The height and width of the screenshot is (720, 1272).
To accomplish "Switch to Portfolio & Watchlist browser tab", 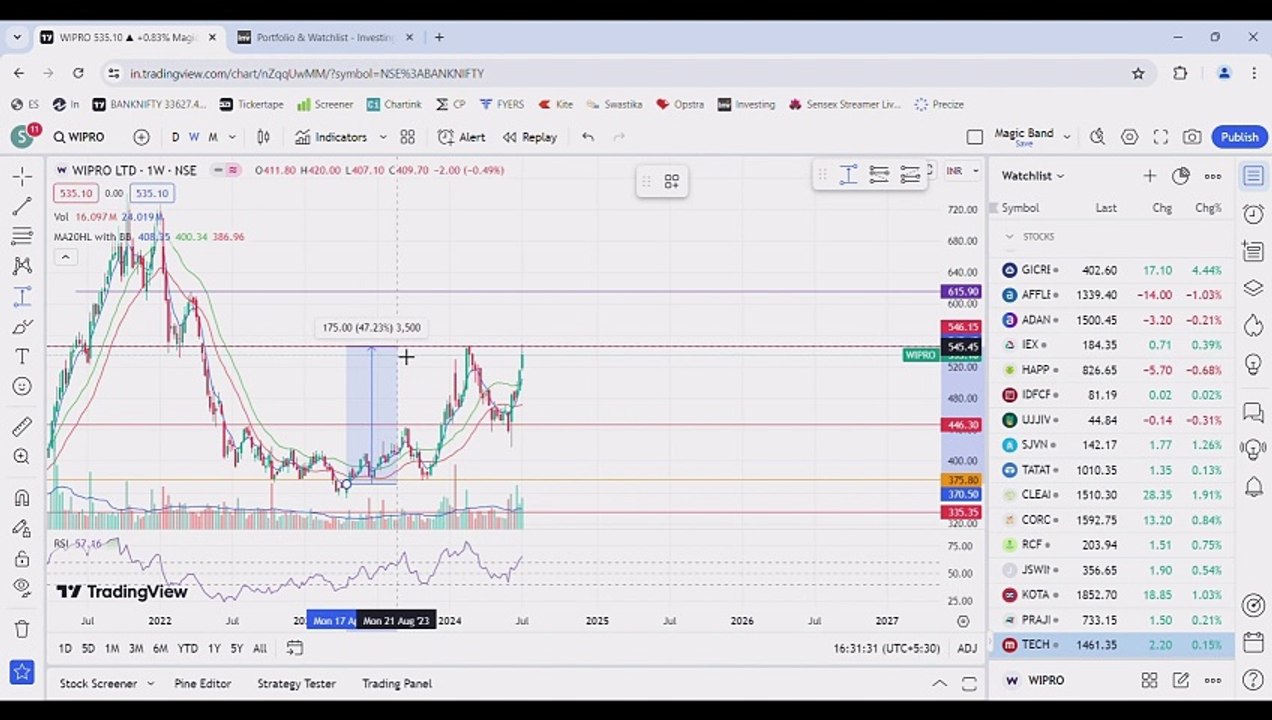I will (x=325, y=37).
